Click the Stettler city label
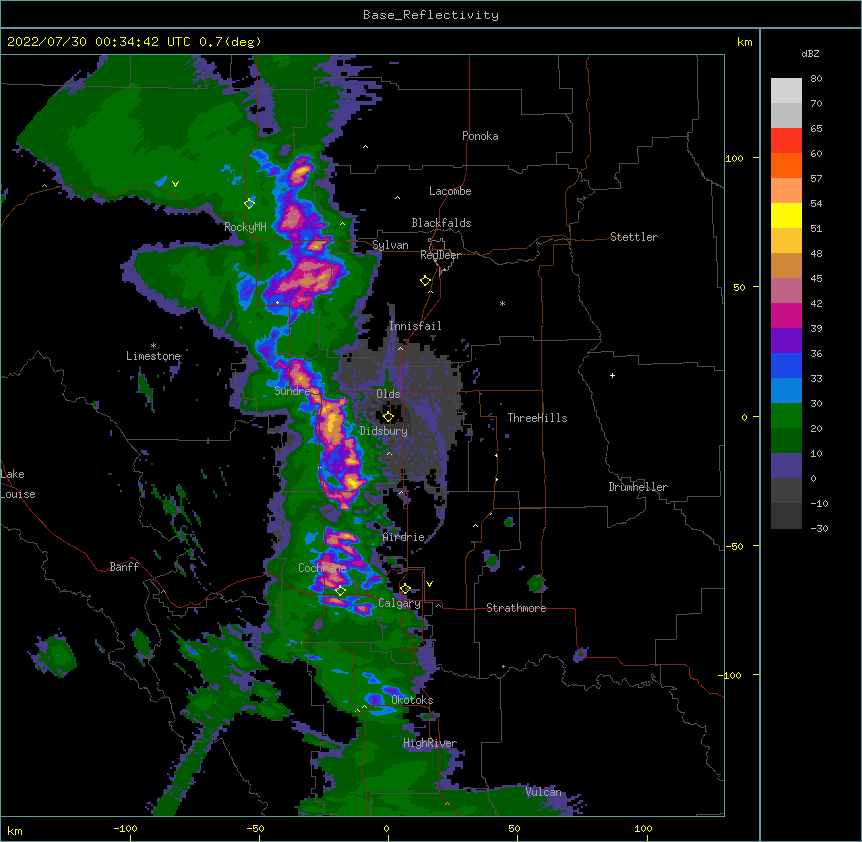This screenshot has height=842, width=862. (634, 237)
